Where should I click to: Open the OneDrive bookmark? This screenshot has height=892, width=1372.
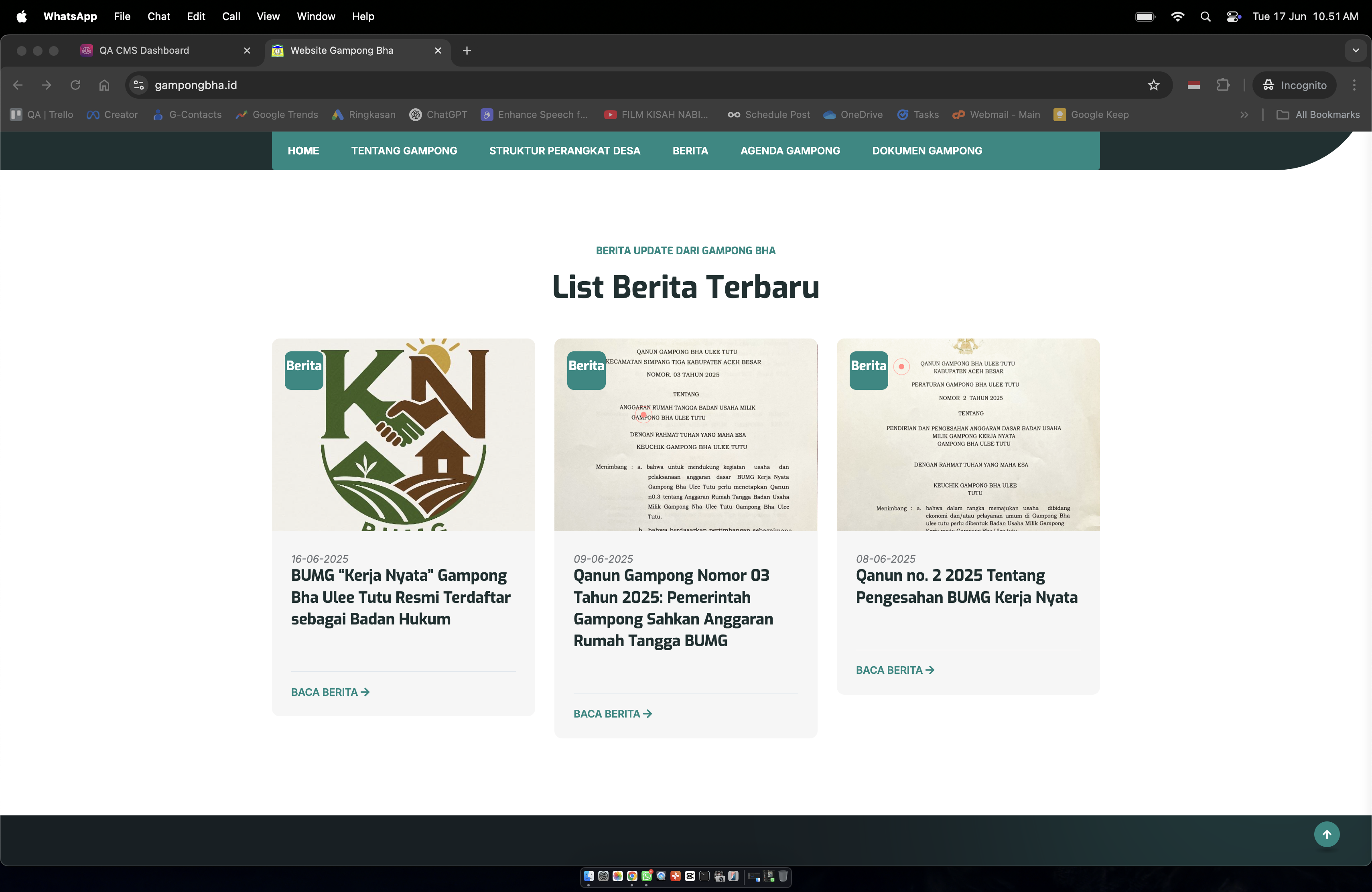853,115
